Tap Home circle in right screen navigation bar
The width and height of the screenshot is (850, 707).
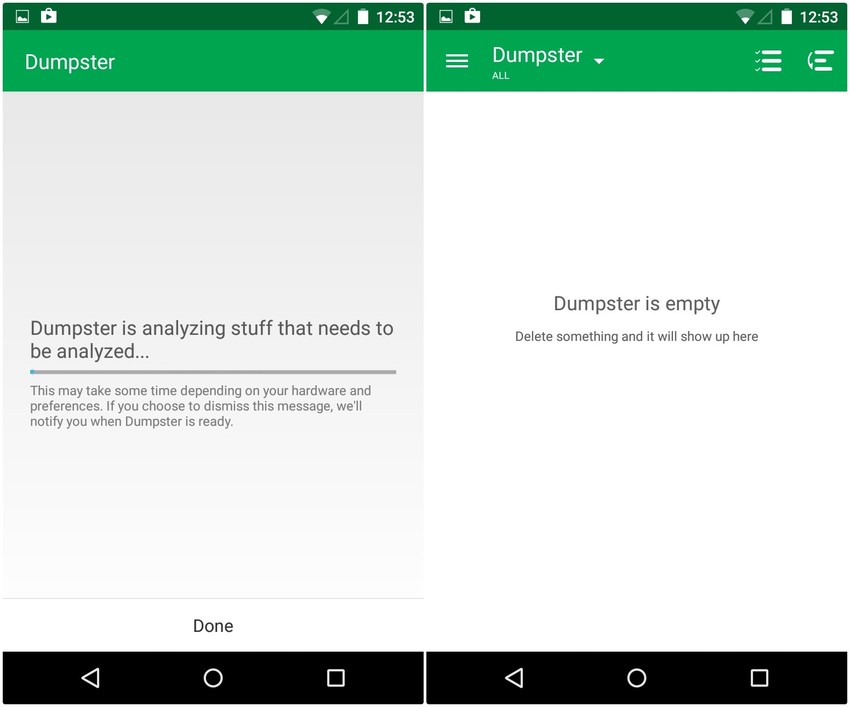pos(636,678)
